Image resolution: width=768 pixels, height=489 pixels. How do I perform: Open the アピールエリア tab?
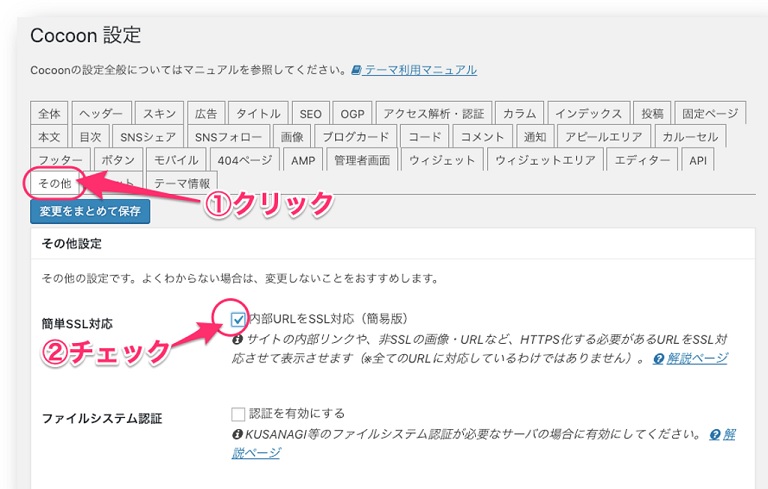[603, 137]
